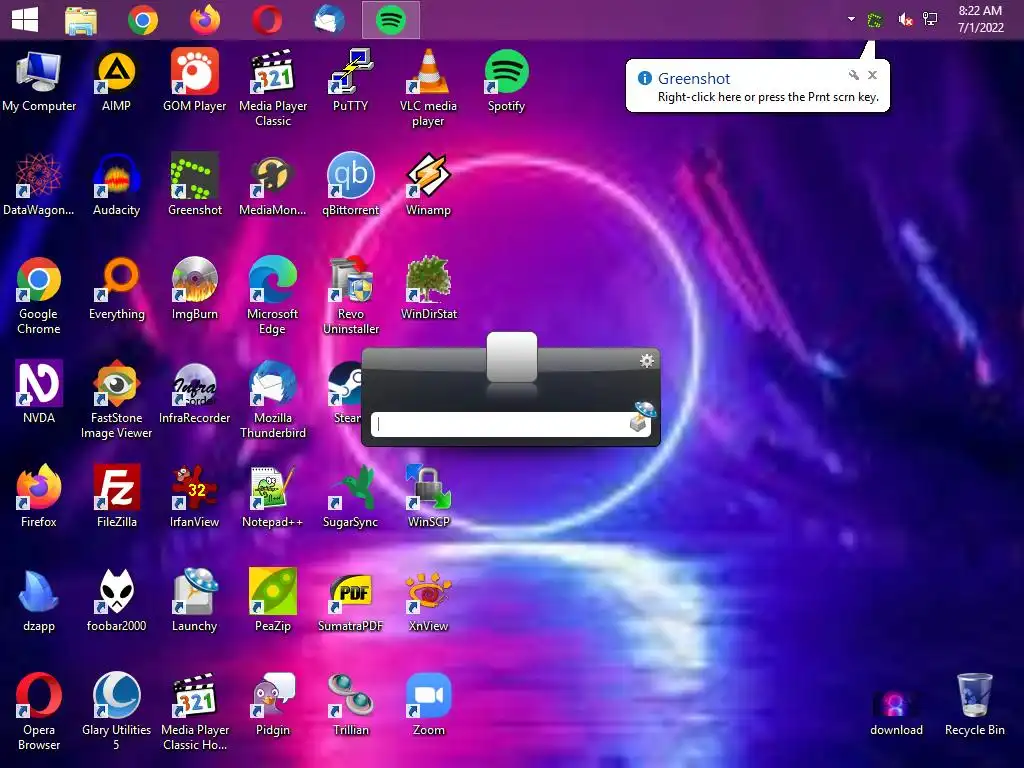Launch Chrome from the taskbar
The image size is (1024, 768).
coord(143,20)
